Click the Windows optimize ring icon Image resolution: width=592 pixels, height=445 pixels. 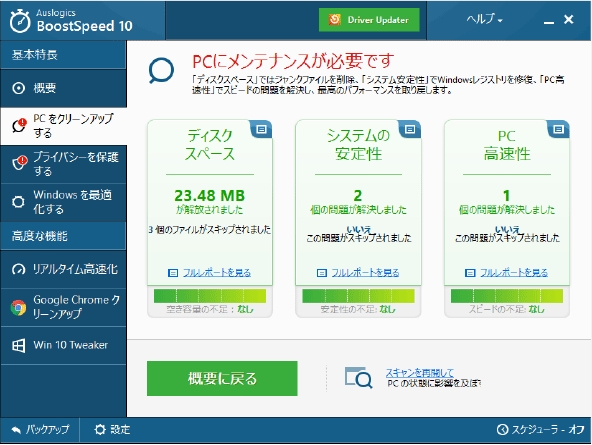tap(18, 202)
